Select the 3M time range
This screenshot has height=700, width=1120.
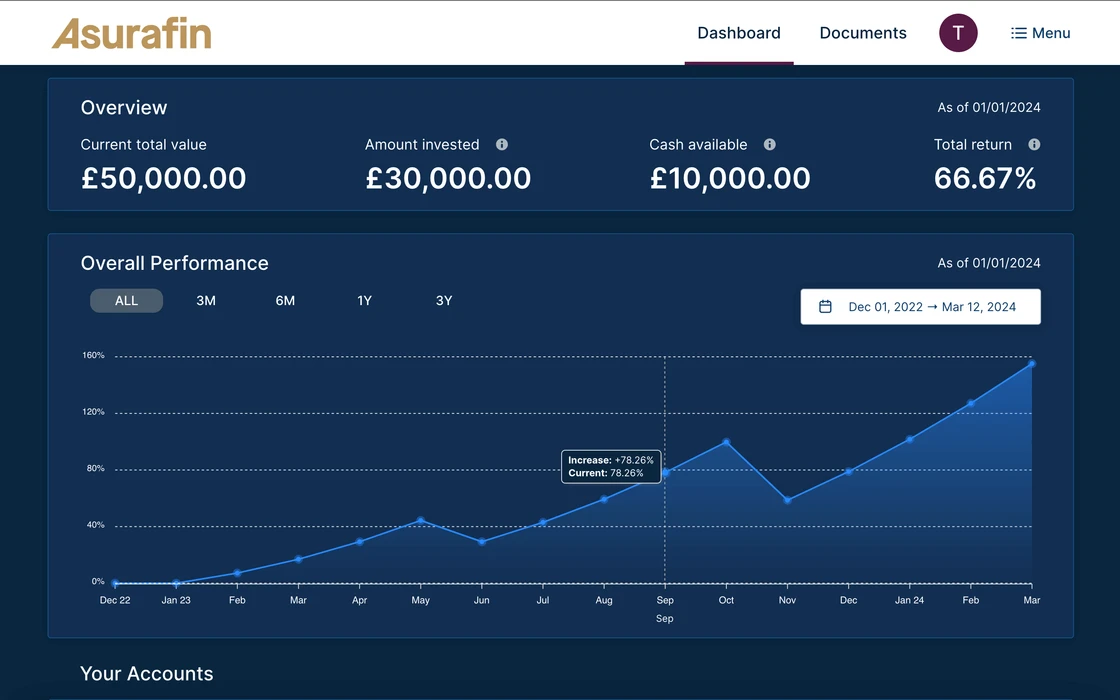click(206, 301)
